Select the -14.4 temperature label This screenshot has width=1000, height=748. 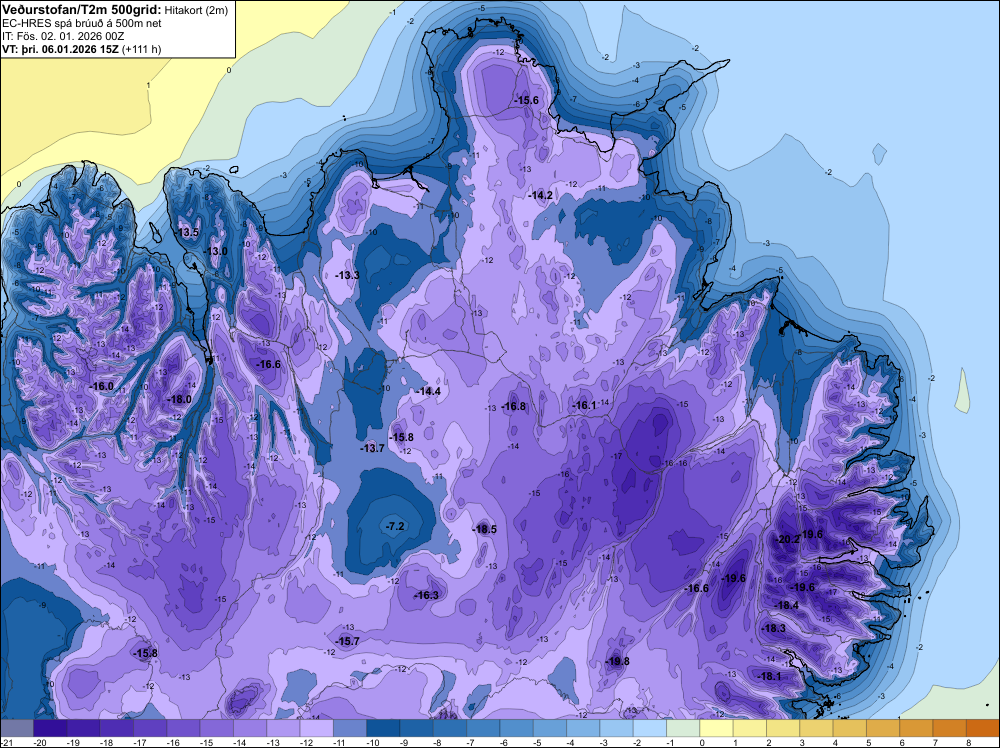(429, 392)
